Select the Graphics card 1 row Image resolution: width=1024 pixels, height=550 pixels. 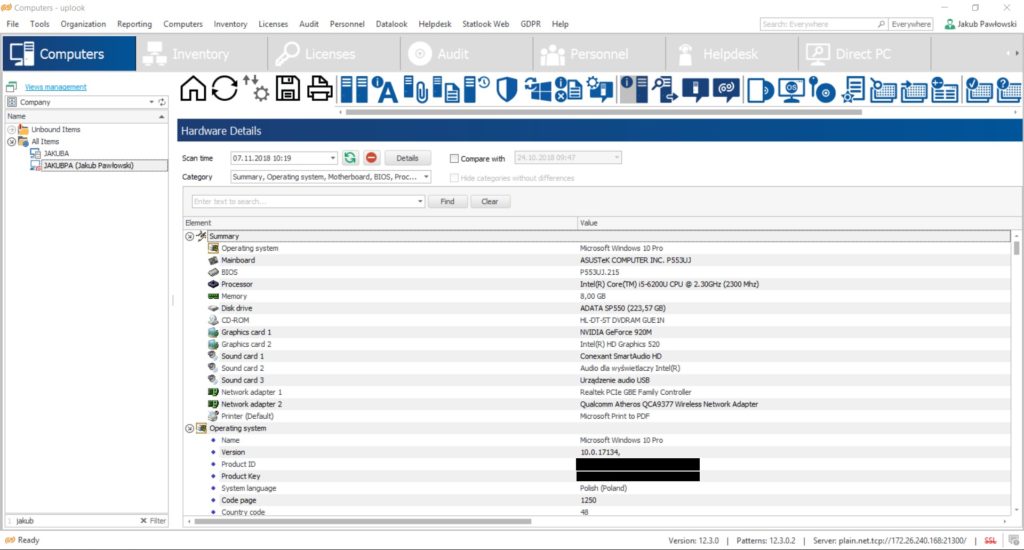pyautogui.click(x=597, y=332)
